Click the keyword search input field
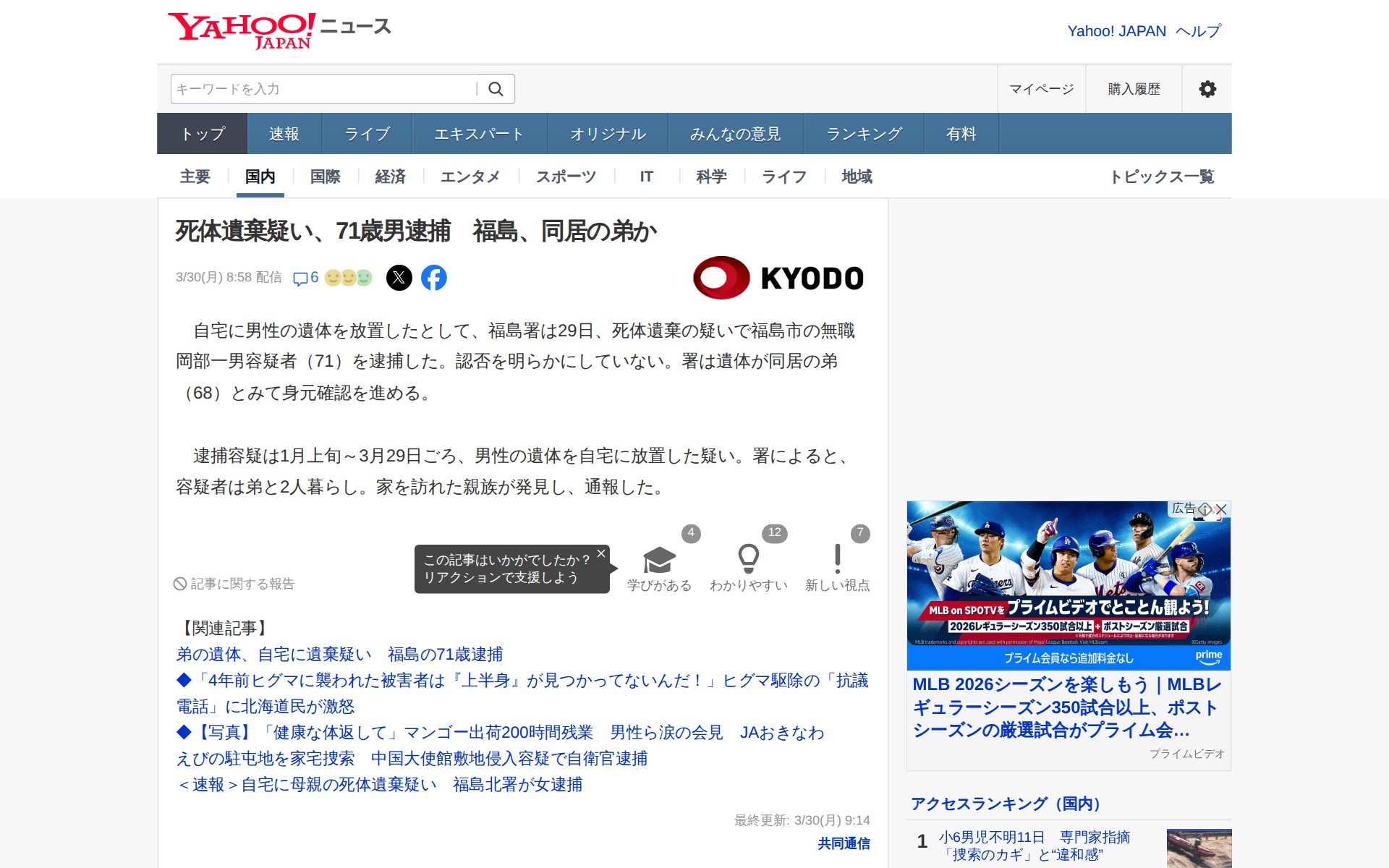Screen dimensions: 1389x868 tap(323, 89)
